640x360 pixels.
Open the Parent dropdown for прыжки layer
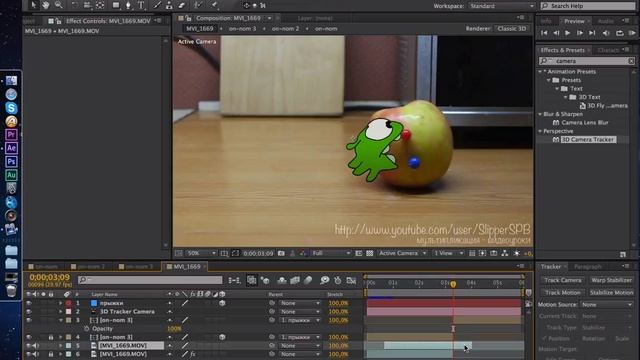[x=300, y=303]
